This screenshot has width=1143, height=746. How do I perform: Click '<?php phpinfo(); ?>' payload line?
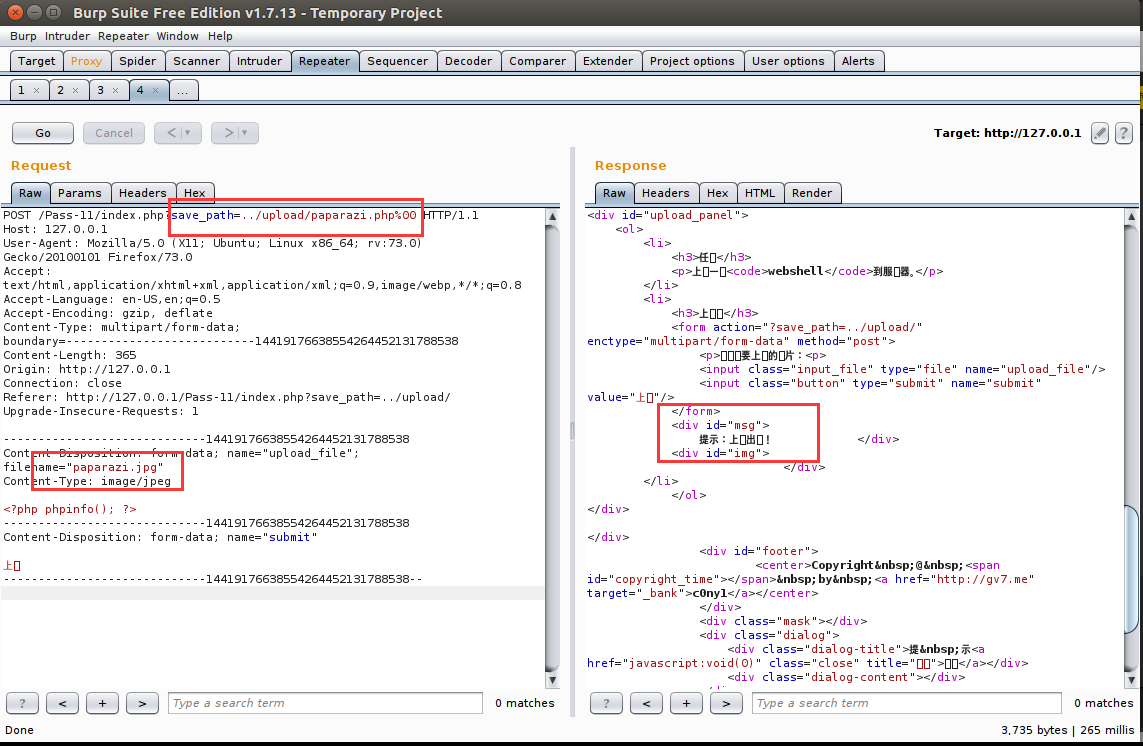(x=70, y=509)
